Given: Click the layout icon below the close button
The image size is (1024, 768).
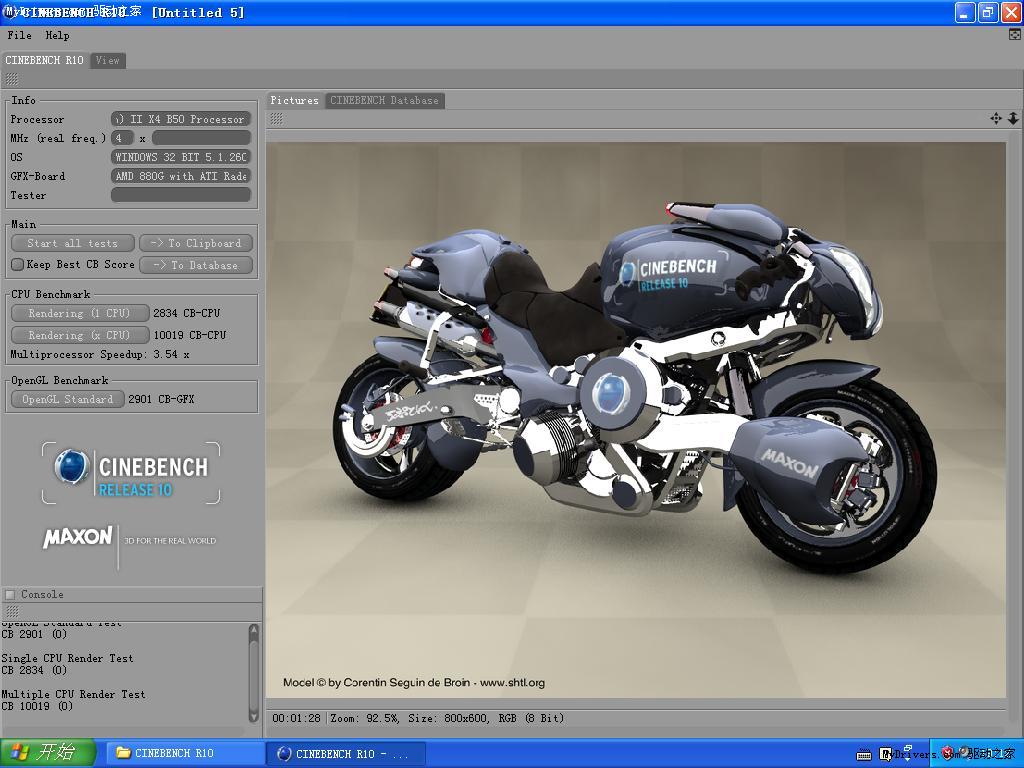Looking at the screenshot, I should point(1015,35).
